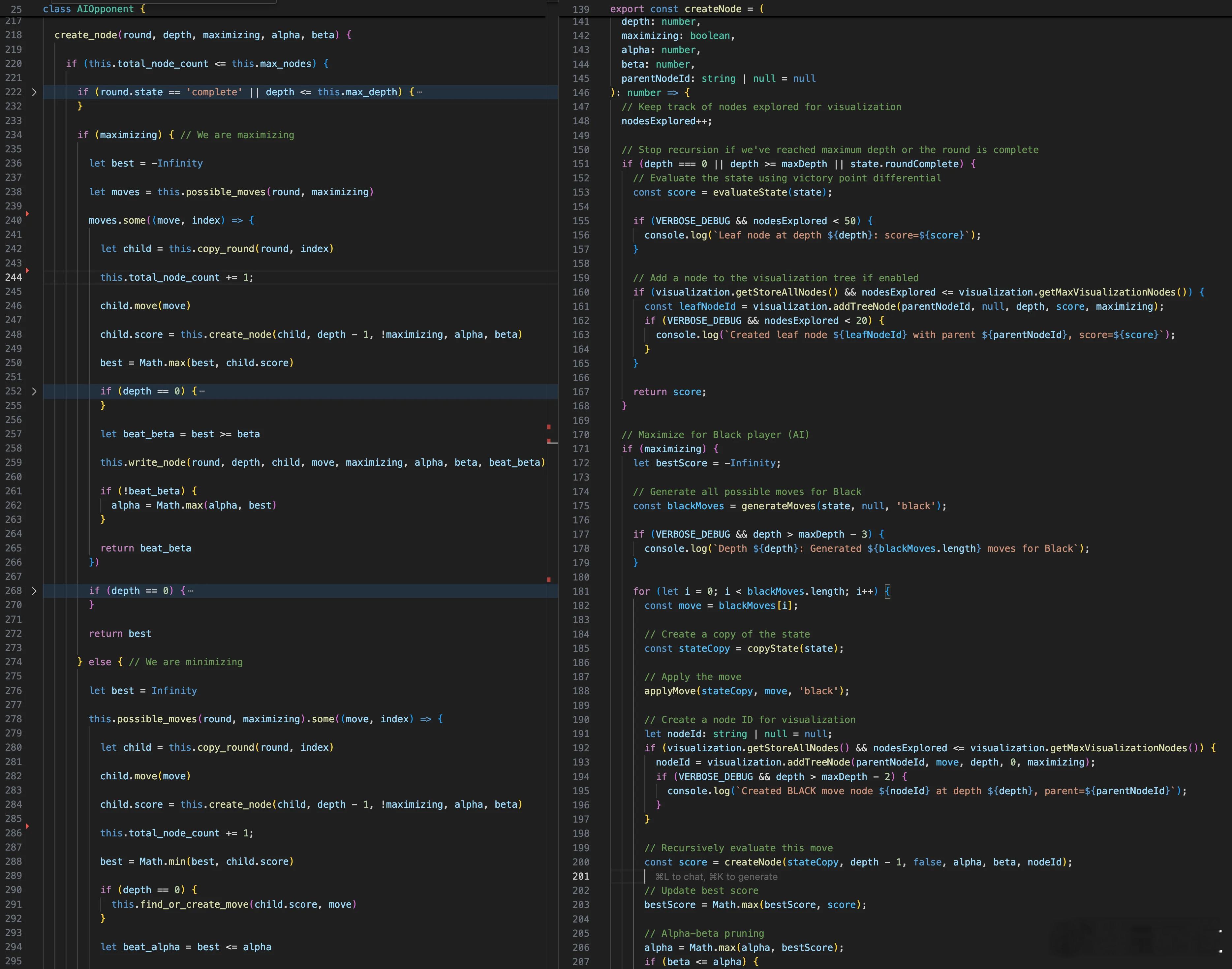Click 'let beat_alpha = best <= alpha' line
1232x969 pixels.
pos(186,947)
